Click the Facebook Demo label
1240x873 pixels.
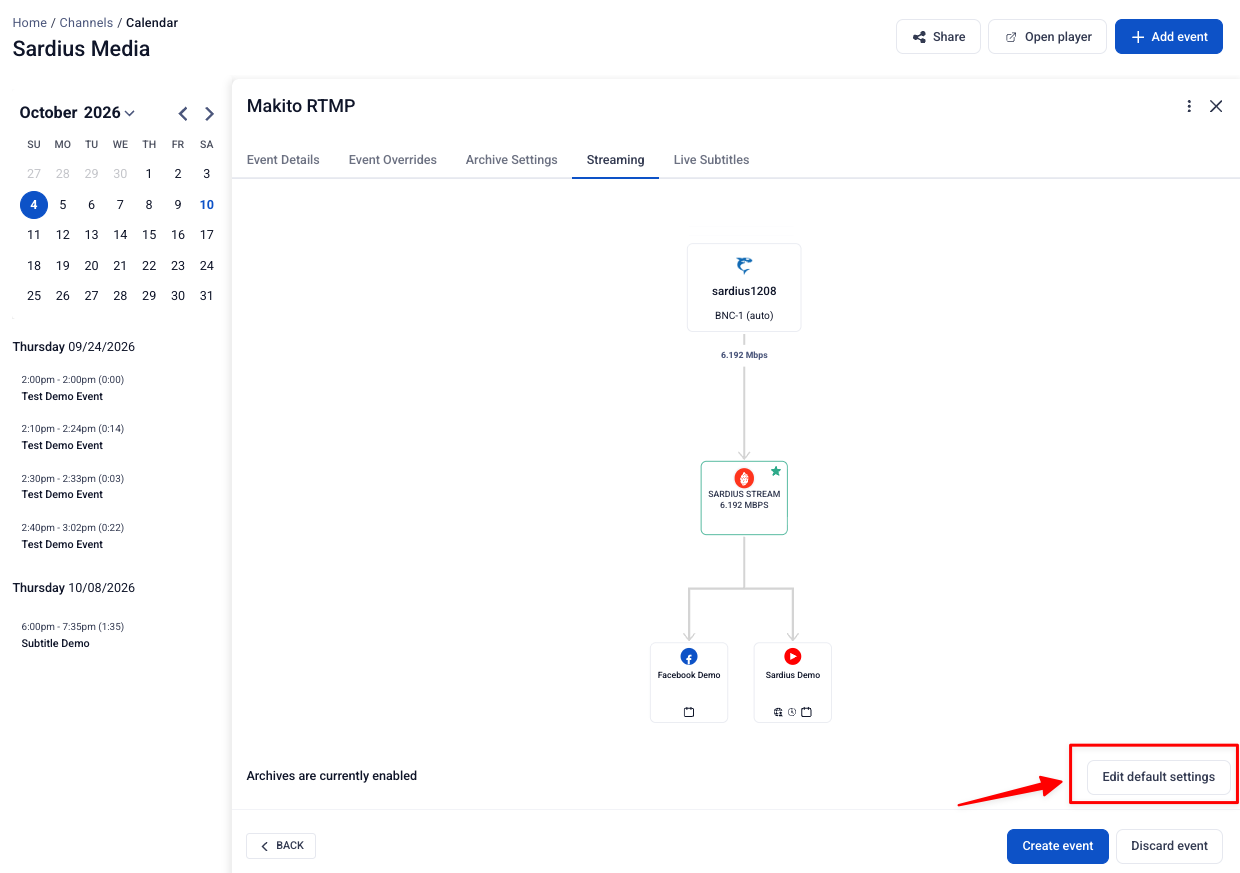pos(689,675)
